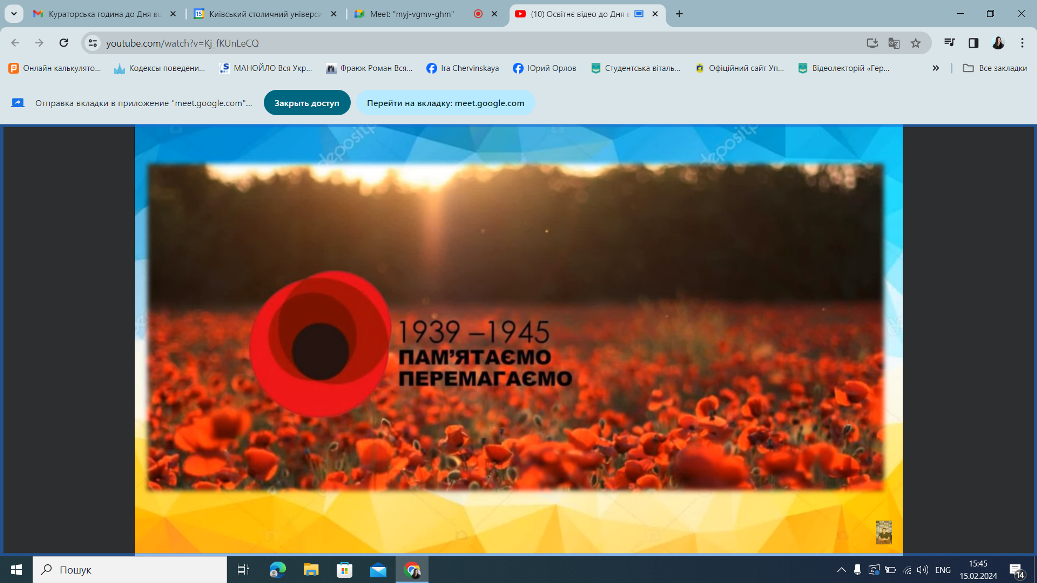
Task: Click the tab sharing cast icon
Action: click(x=18, y=102)
